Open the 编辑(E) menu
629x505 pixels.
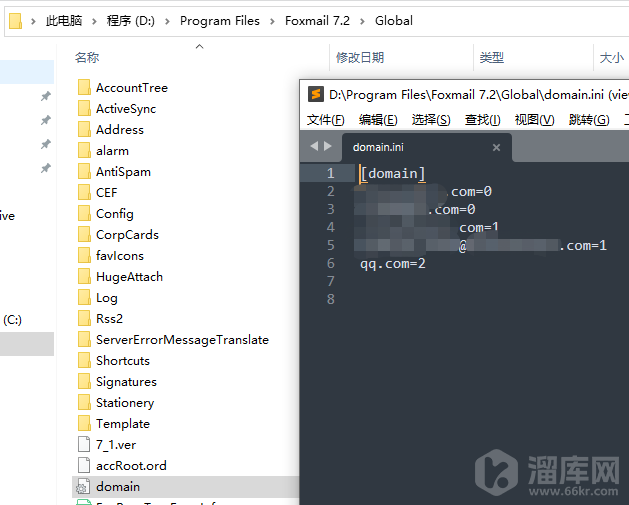[378, 120]
